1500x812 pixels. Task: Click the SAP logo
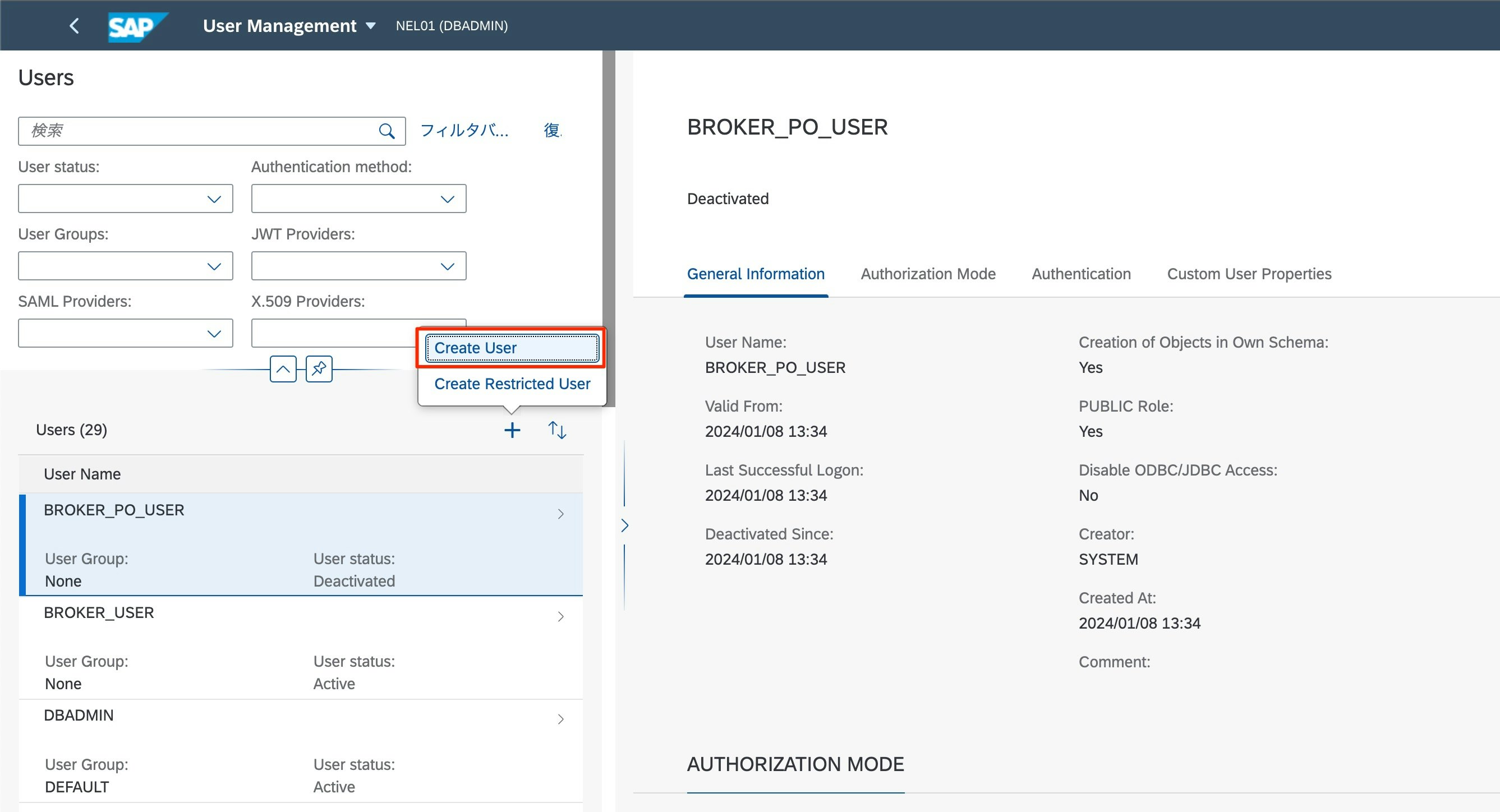(137, 26)
